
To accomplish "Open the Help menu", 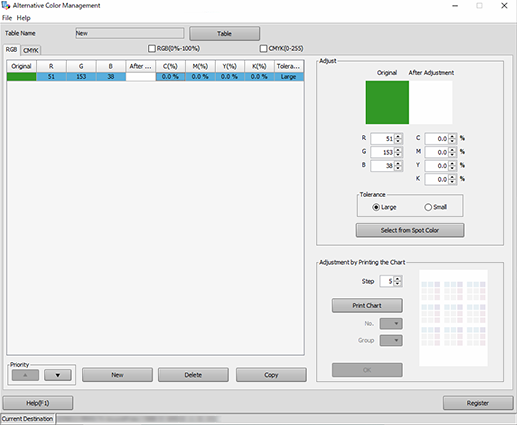I will coord(23,18).
